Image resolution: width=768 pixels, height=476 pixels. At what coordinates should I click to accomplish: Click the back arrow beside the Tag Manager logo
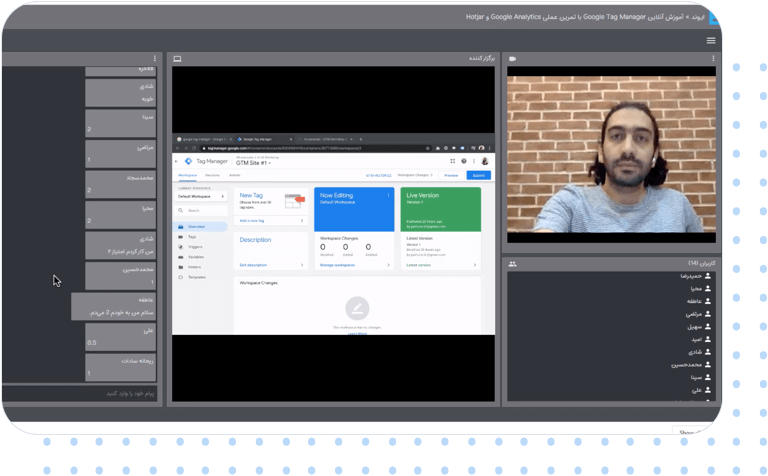(176, 161)
